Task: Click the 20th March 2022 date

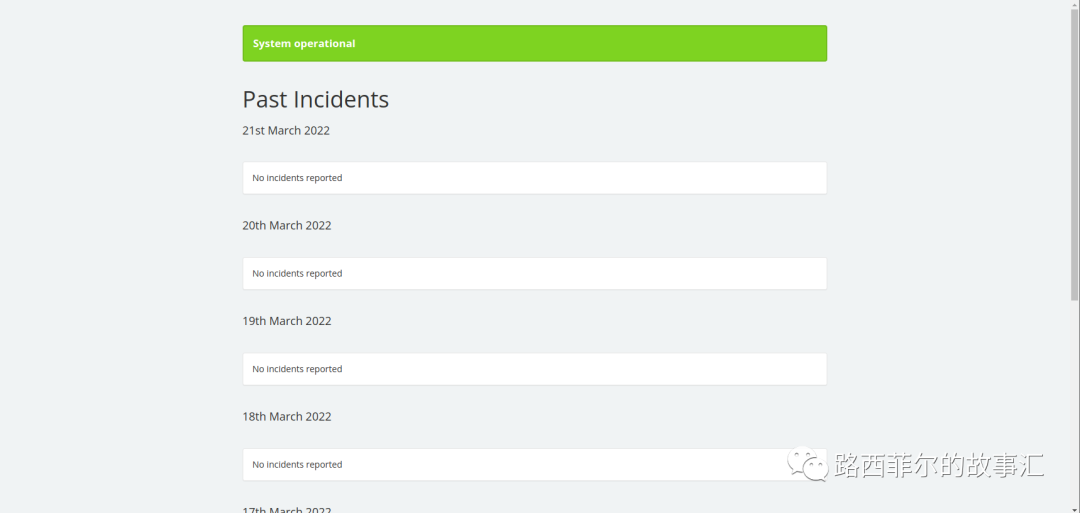Action: (287, 225)
